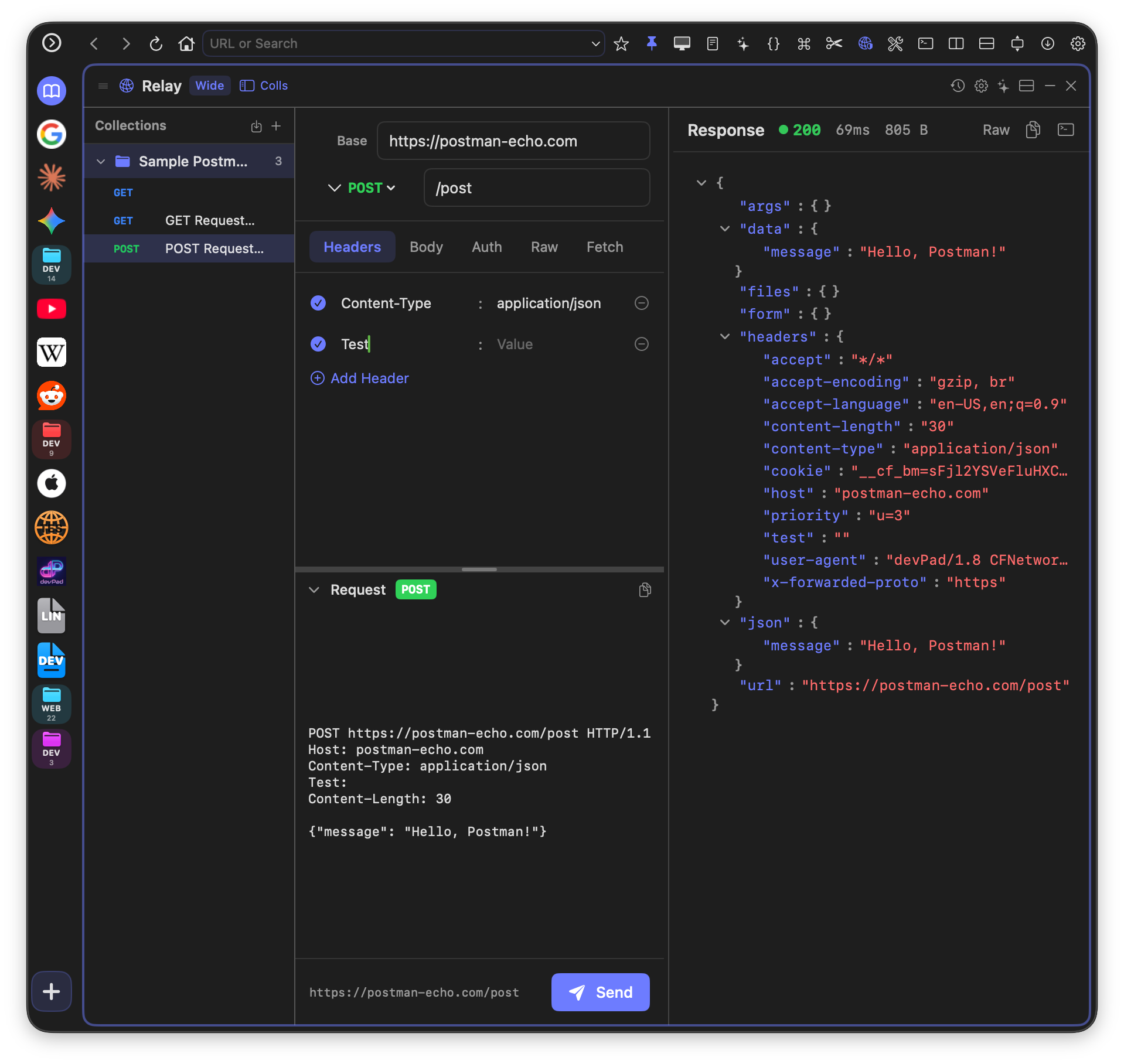1124x1064 pixels.
Task: Toggle Relay's split layout icon
Action: pos(1026,86)
